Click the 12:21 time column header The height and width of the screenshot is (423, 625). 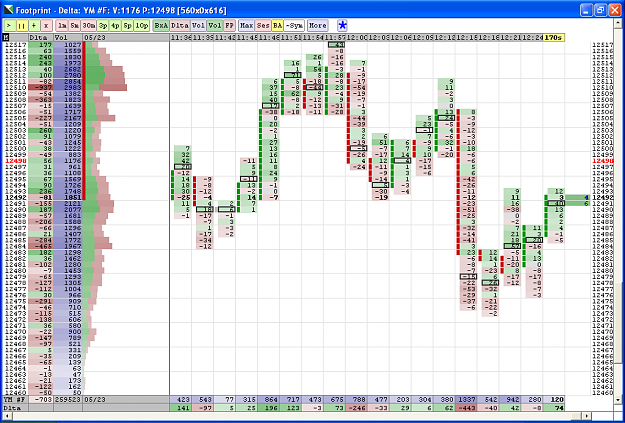[509, 37]
